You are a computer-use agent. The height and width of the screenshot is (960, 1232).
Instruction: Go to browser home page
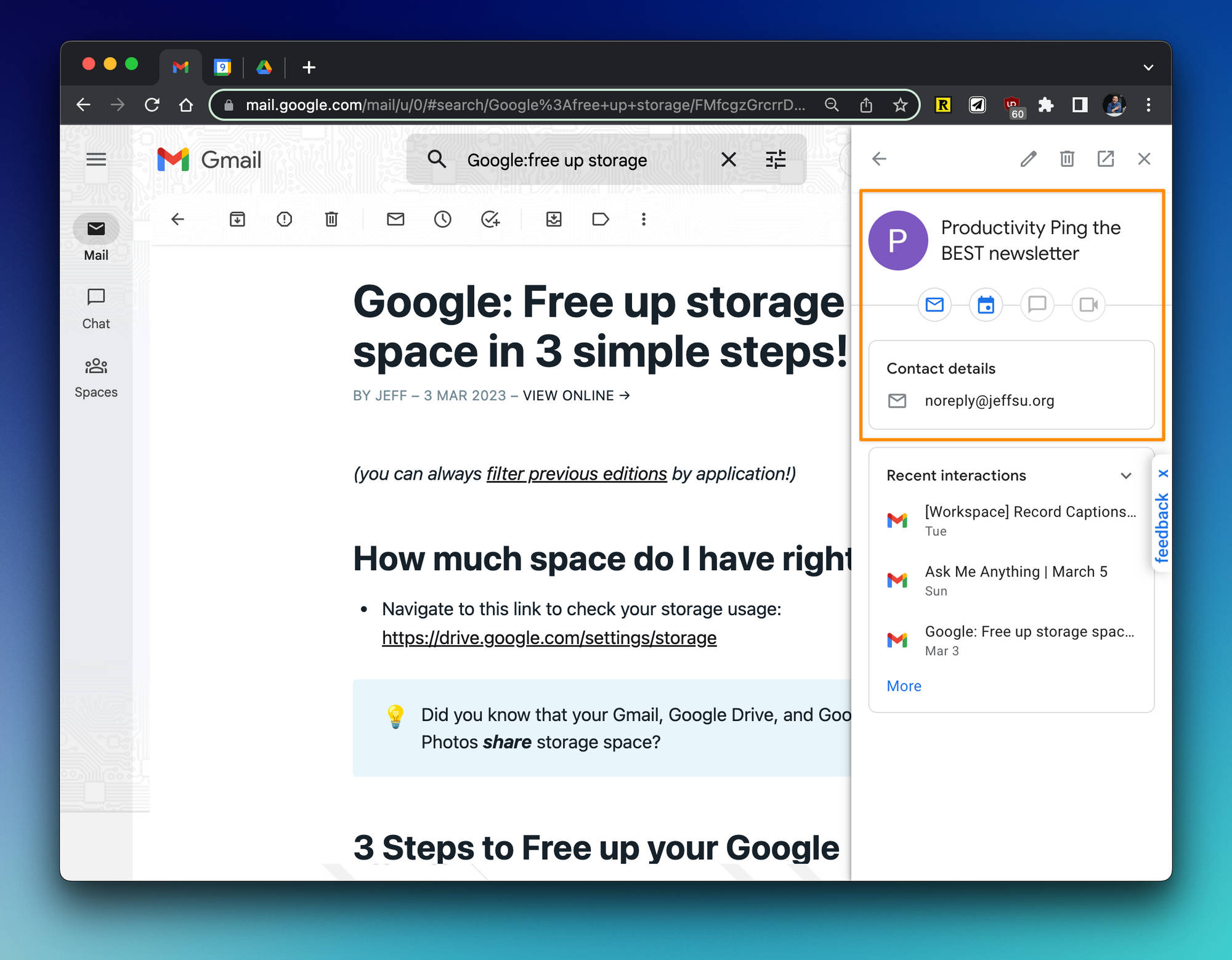[186, 105]
